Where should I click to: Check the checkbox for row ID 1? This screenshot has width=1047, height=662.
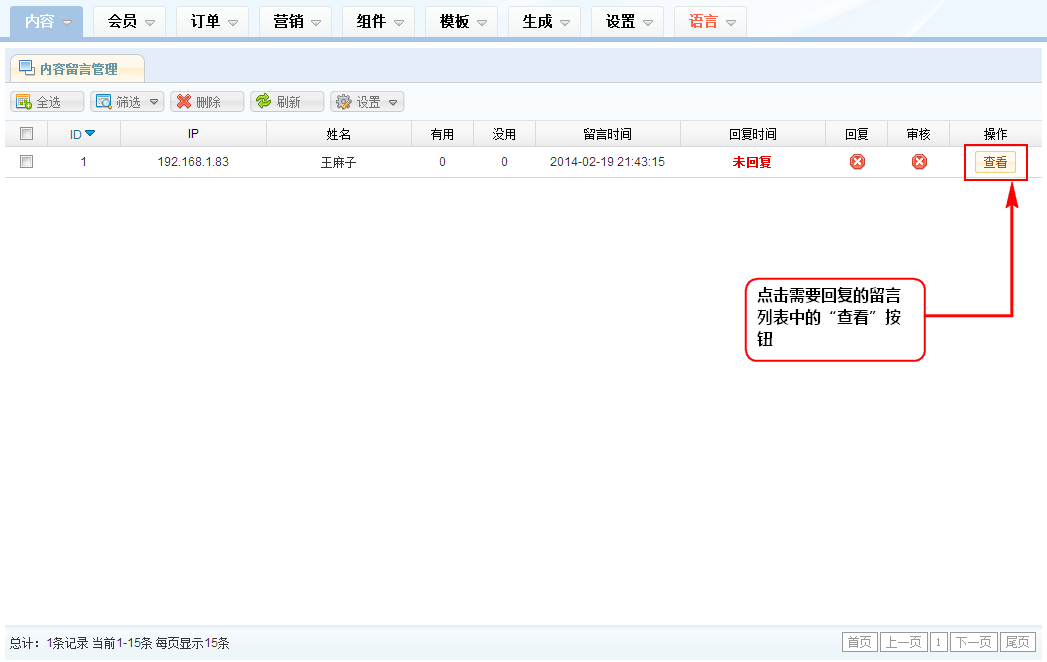[x=27, y=162]
